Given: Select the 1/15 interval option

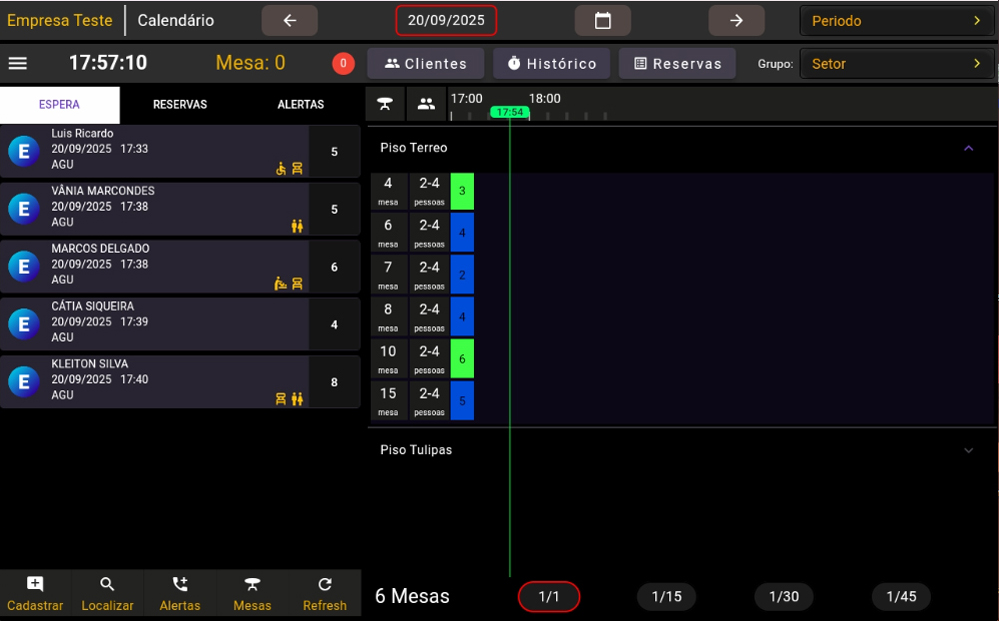Looking at the screenshot, I should tap(666, 597).
